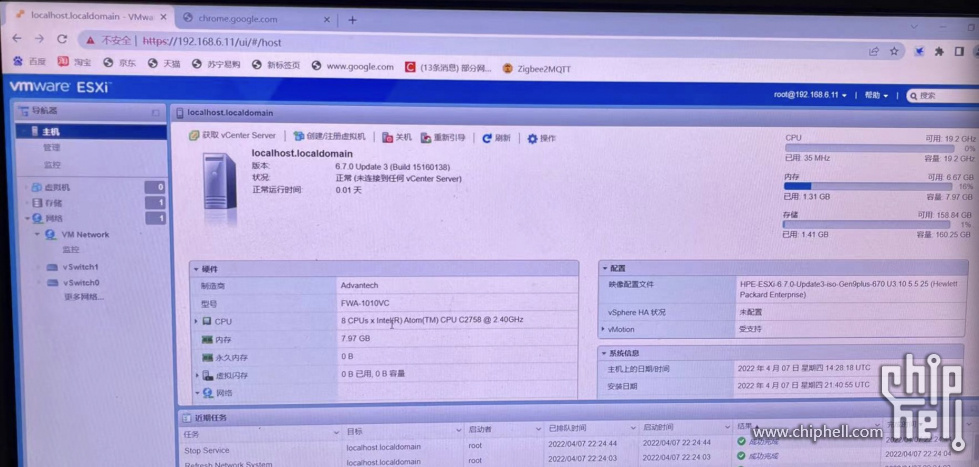Open the 帮助 help dropdown

pos(876,96)
